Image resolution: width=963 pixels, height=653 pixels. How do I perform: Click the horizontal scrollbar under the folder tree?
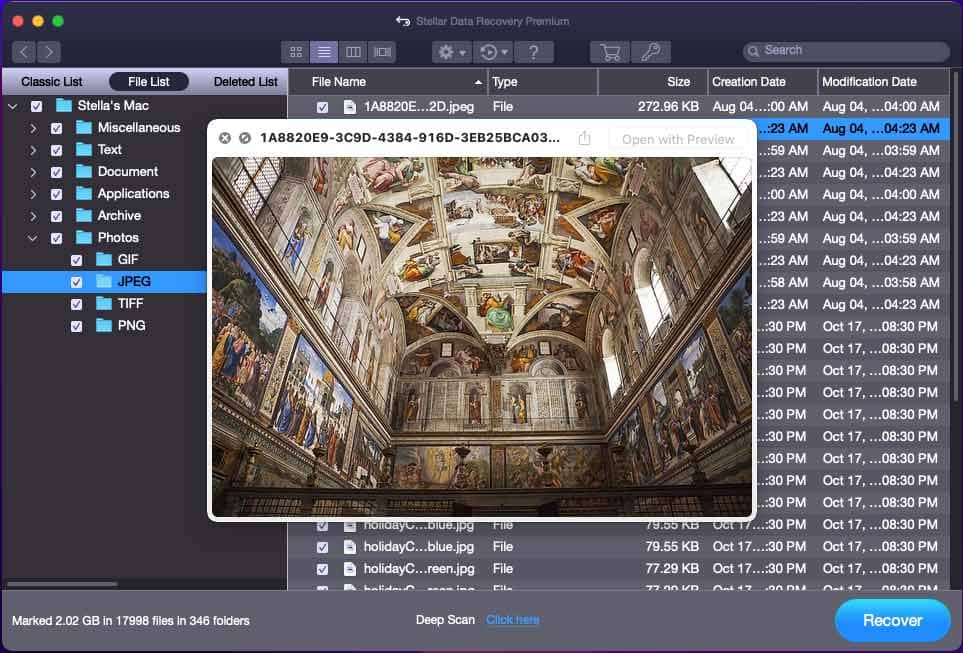pyautogui.click(x=62, y=584)
